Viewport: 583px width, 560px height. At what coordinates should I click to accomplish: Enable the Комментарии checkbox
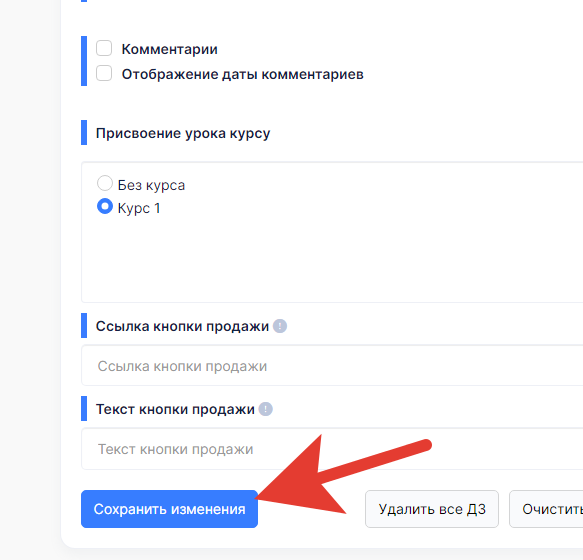click(x=104, y=48)
